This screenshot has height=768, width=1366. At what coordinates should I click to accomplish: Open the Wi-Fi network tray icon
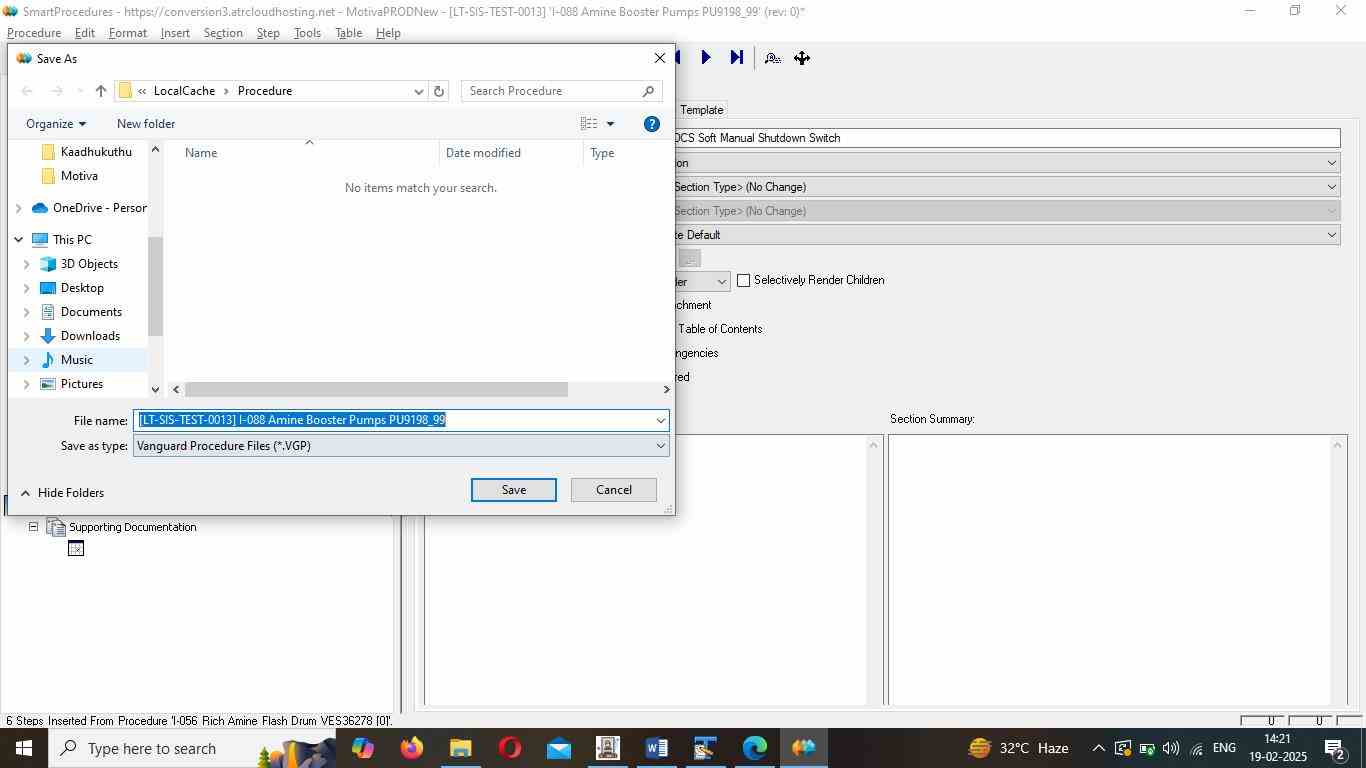tap(1196, 748)
